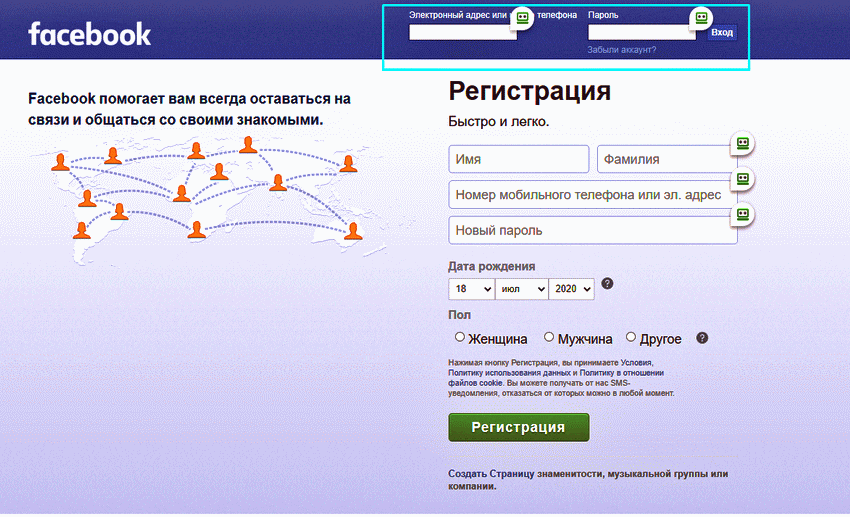Open the Условия terms link

[636, 363]
